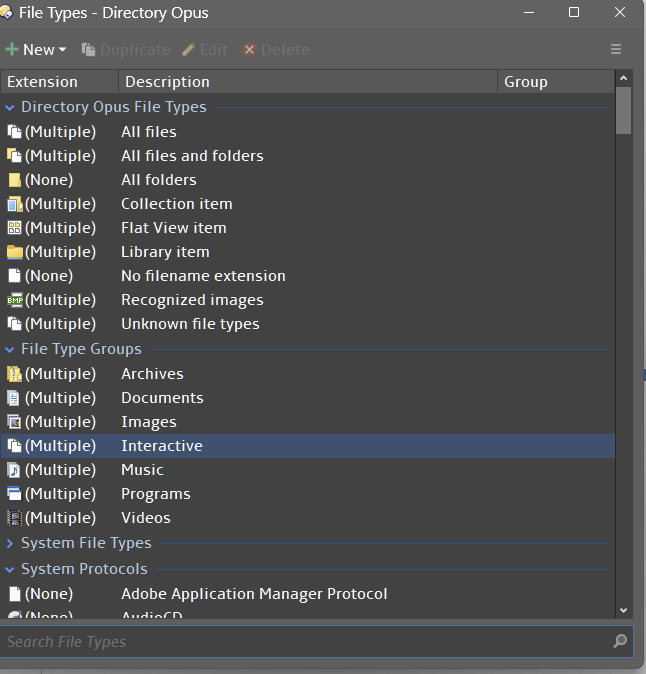
Task: Click the Flat View item grid icon
Action: point(14,228)
